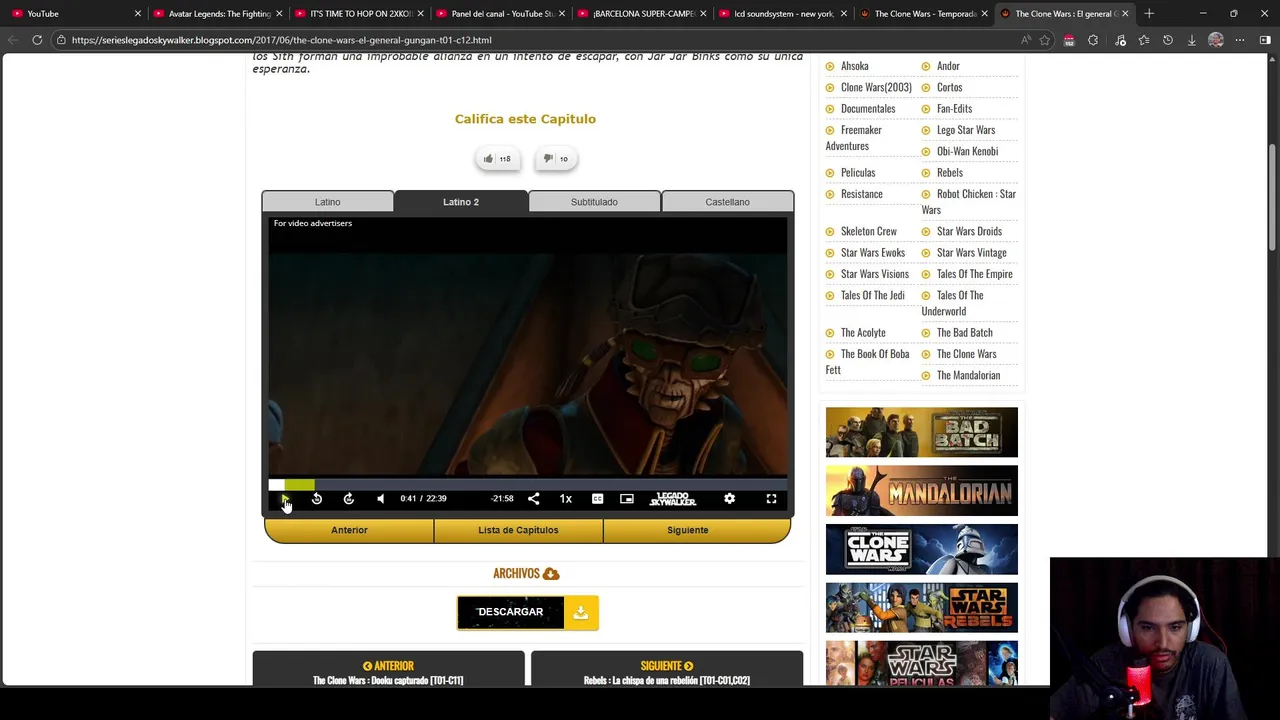
Task: Switch to the Castellano tab
Action: 727,202
